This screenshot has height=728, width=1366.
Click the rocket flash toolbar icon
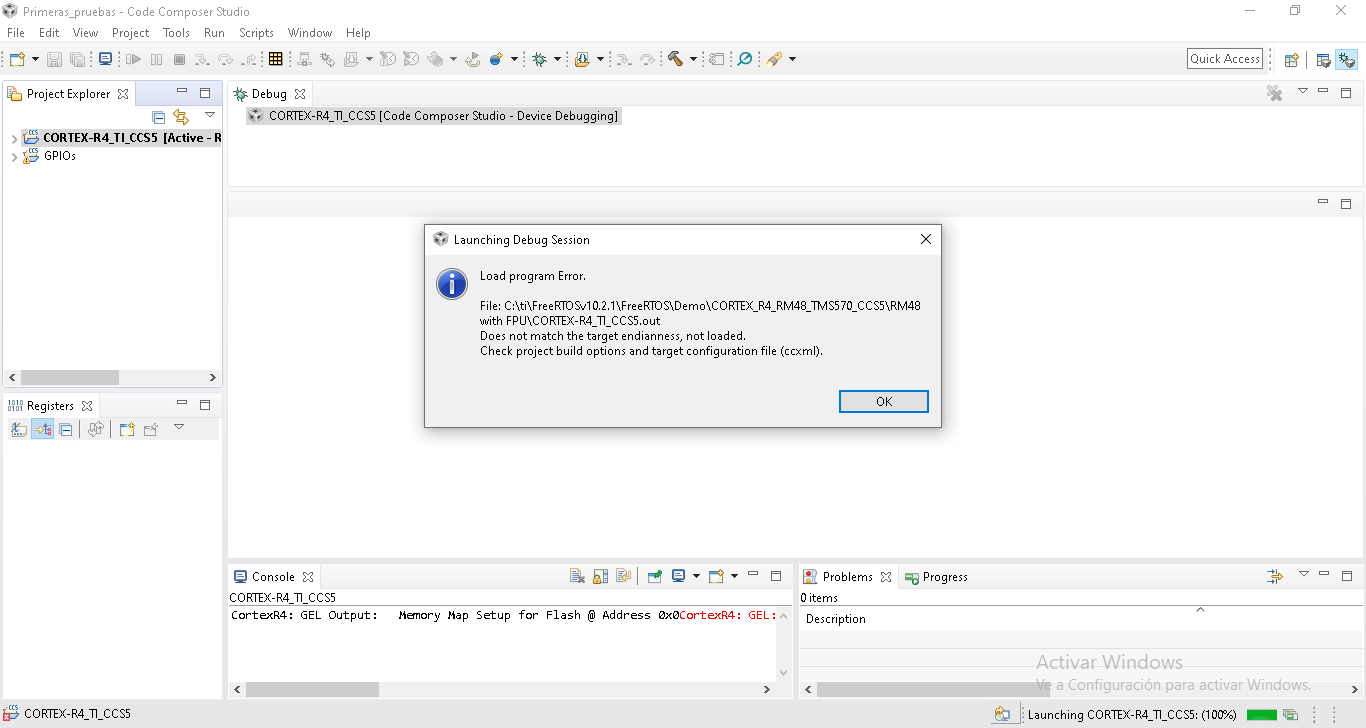[x=774, y=59]
